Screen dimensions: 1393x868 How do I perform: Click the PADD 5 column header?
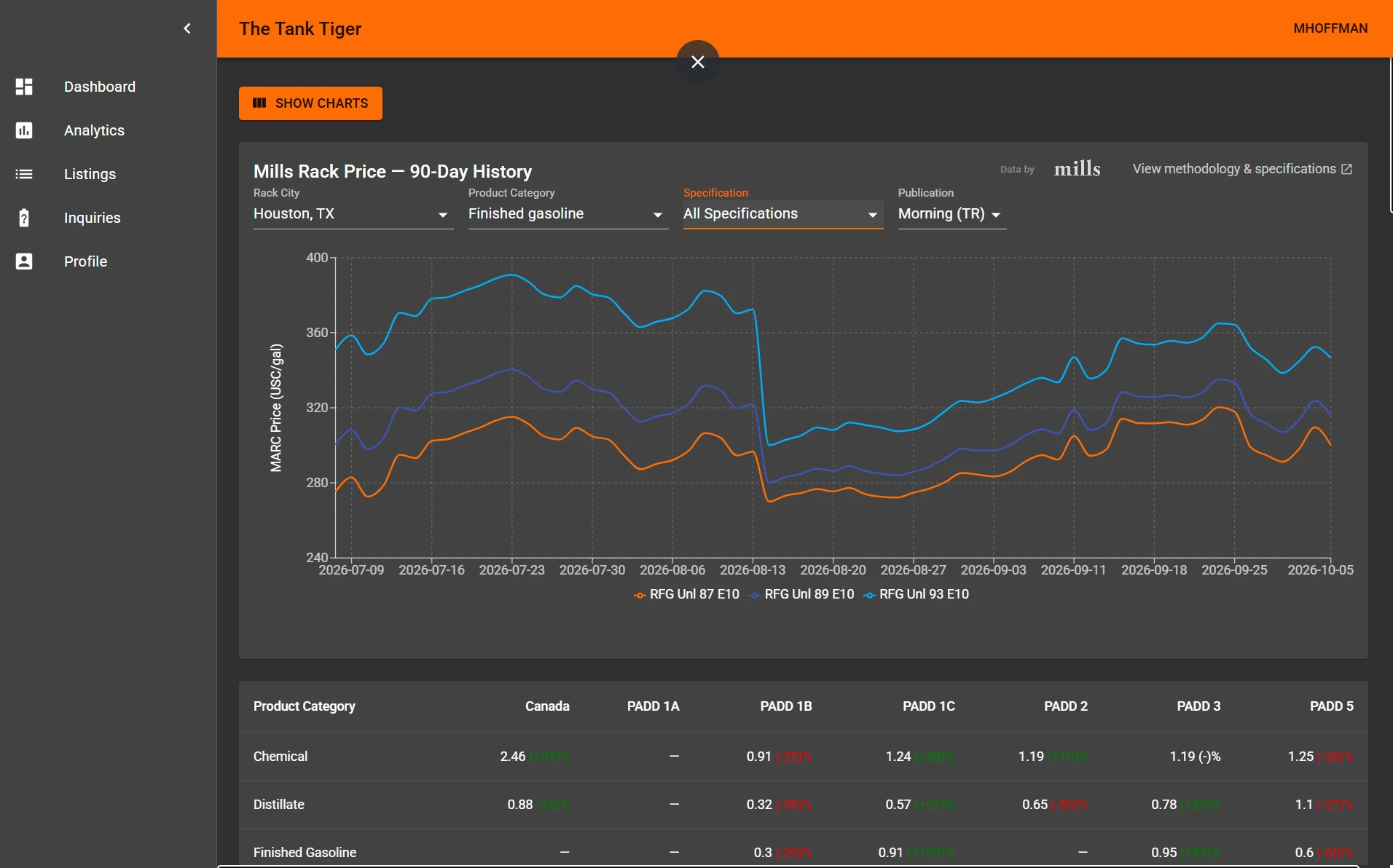(1332, 706)
